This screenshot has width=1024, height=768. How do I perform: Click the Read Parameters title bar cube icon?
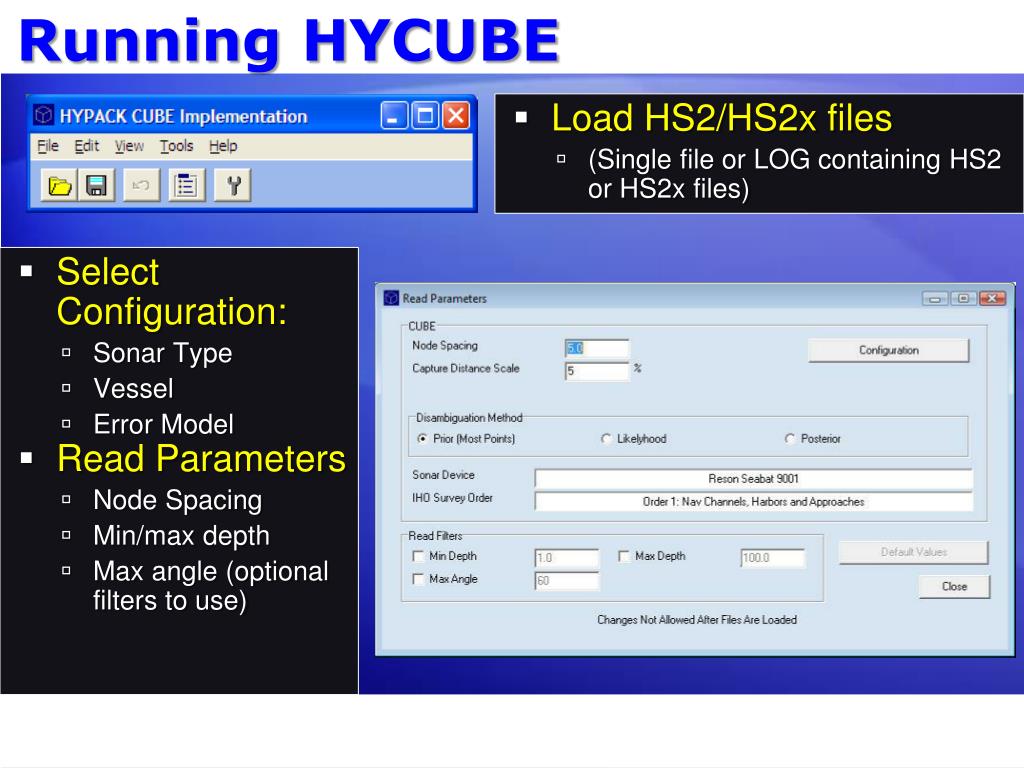click(x=391, y=298)
